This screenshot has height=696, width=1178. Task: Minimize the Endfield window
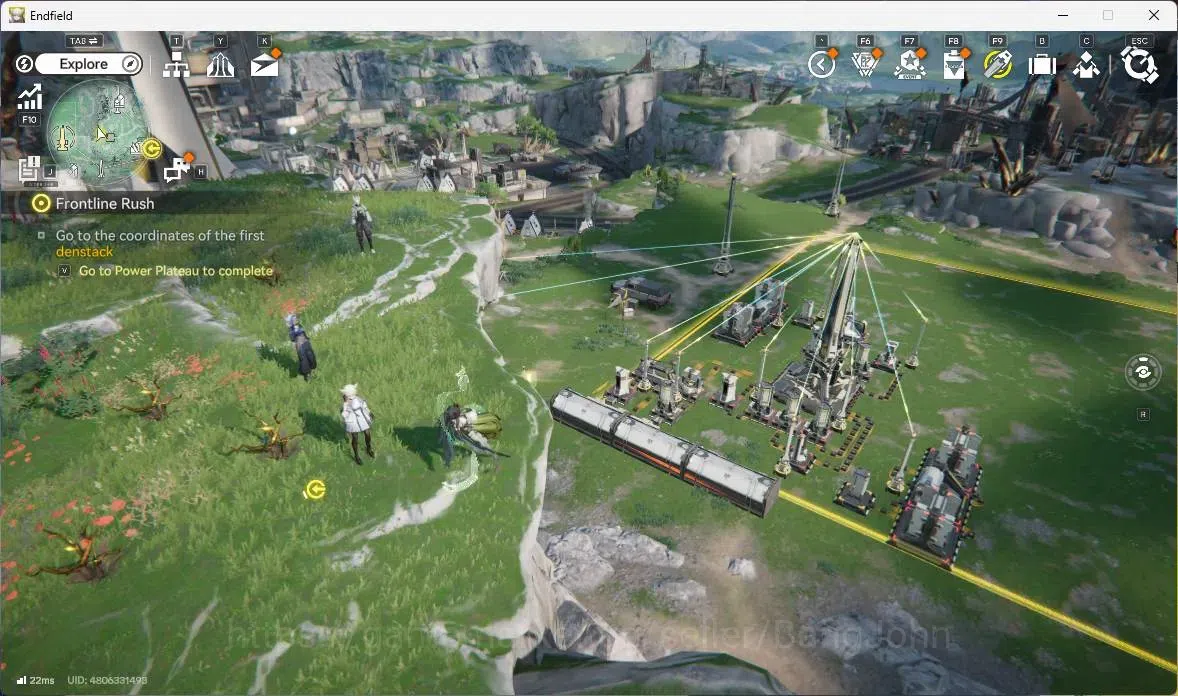coord(1063,15)
